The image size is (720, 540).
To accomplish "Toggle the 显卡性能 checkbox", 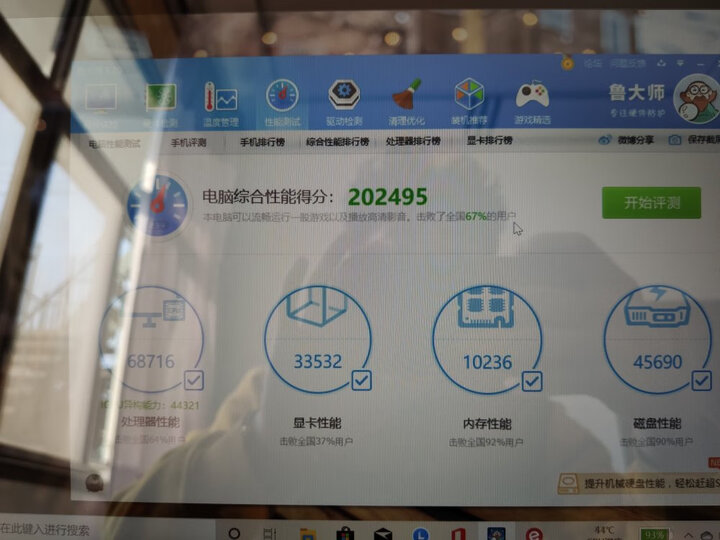I will 361,381.
